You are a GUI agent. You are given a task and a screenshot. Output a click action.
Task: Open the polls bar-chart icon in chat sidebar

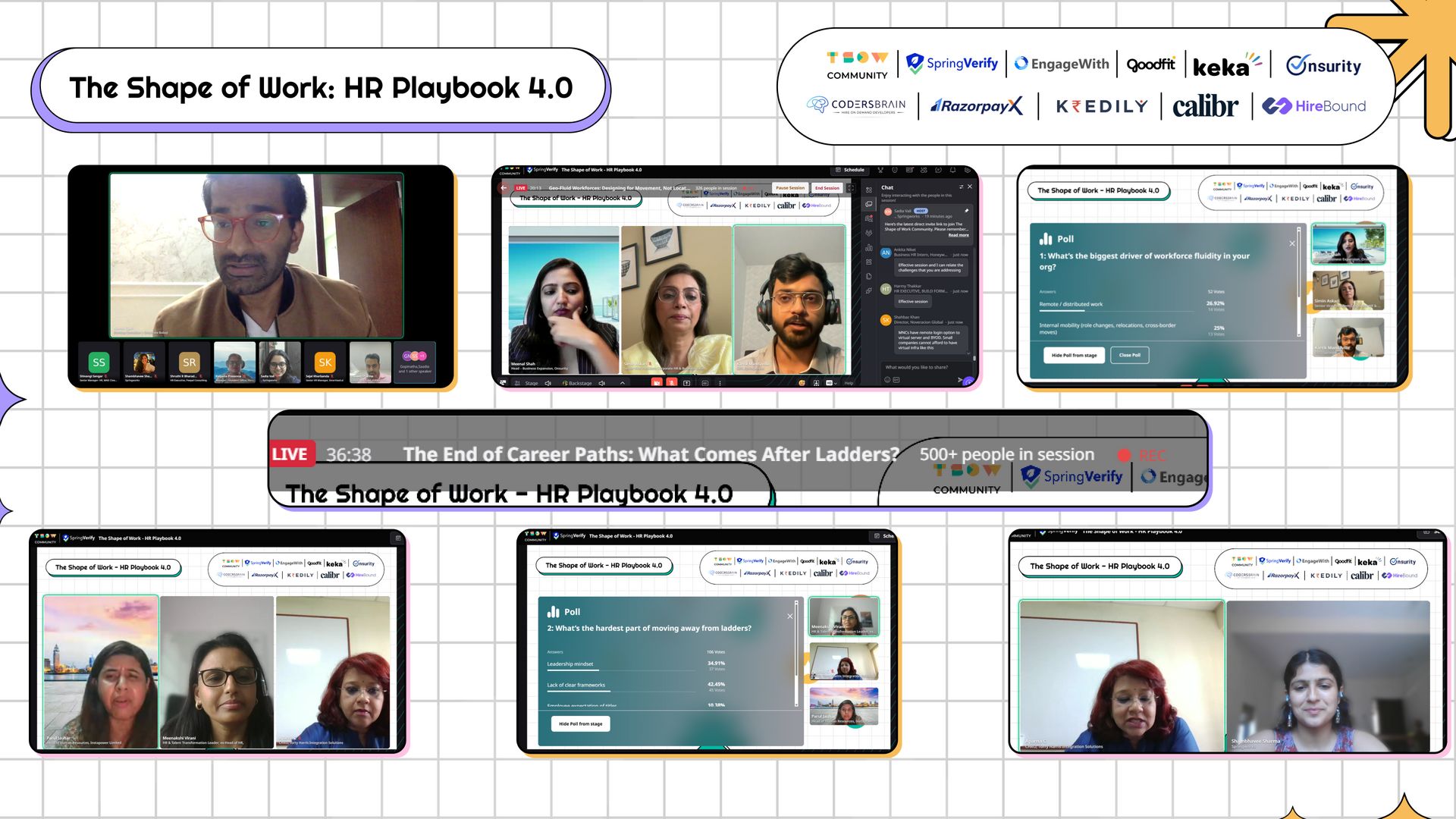pos(869,248)
